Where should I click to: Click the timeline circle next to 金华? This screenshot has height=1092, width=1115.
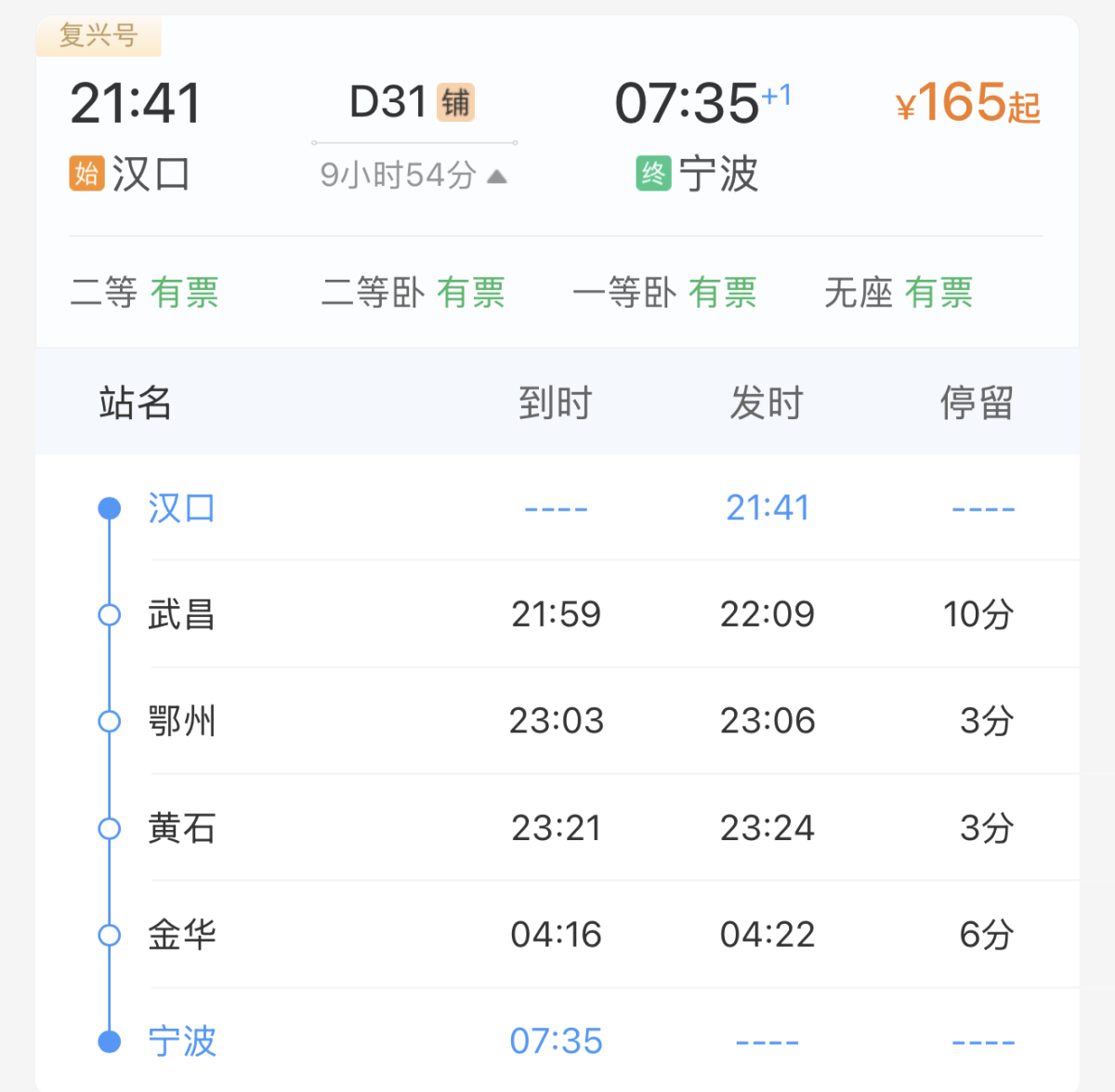pos(110,935)
